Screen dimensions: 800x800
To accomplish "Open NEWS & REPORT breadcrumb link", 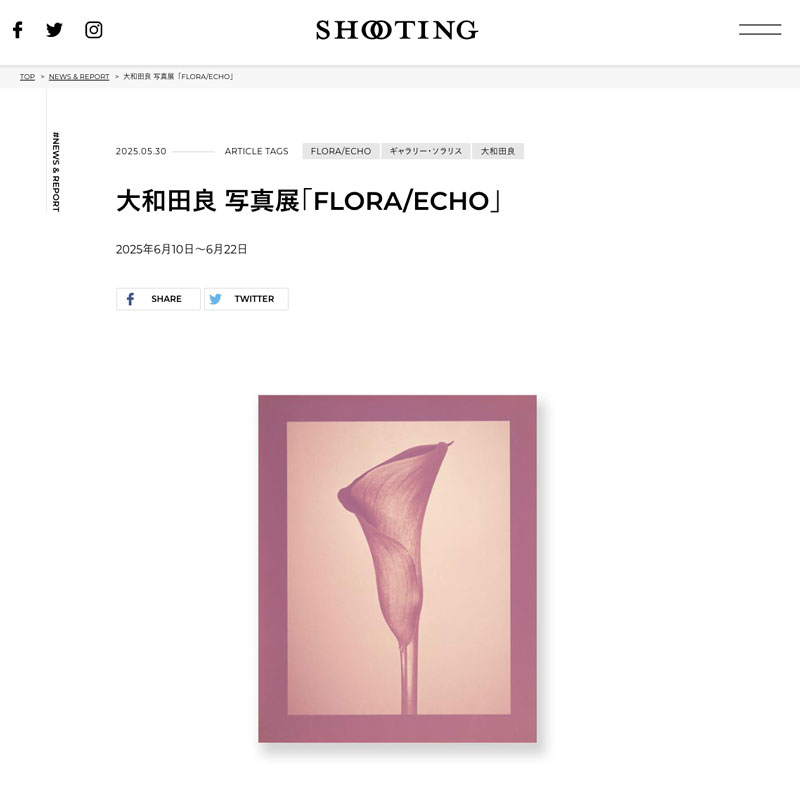I will 79,77.
